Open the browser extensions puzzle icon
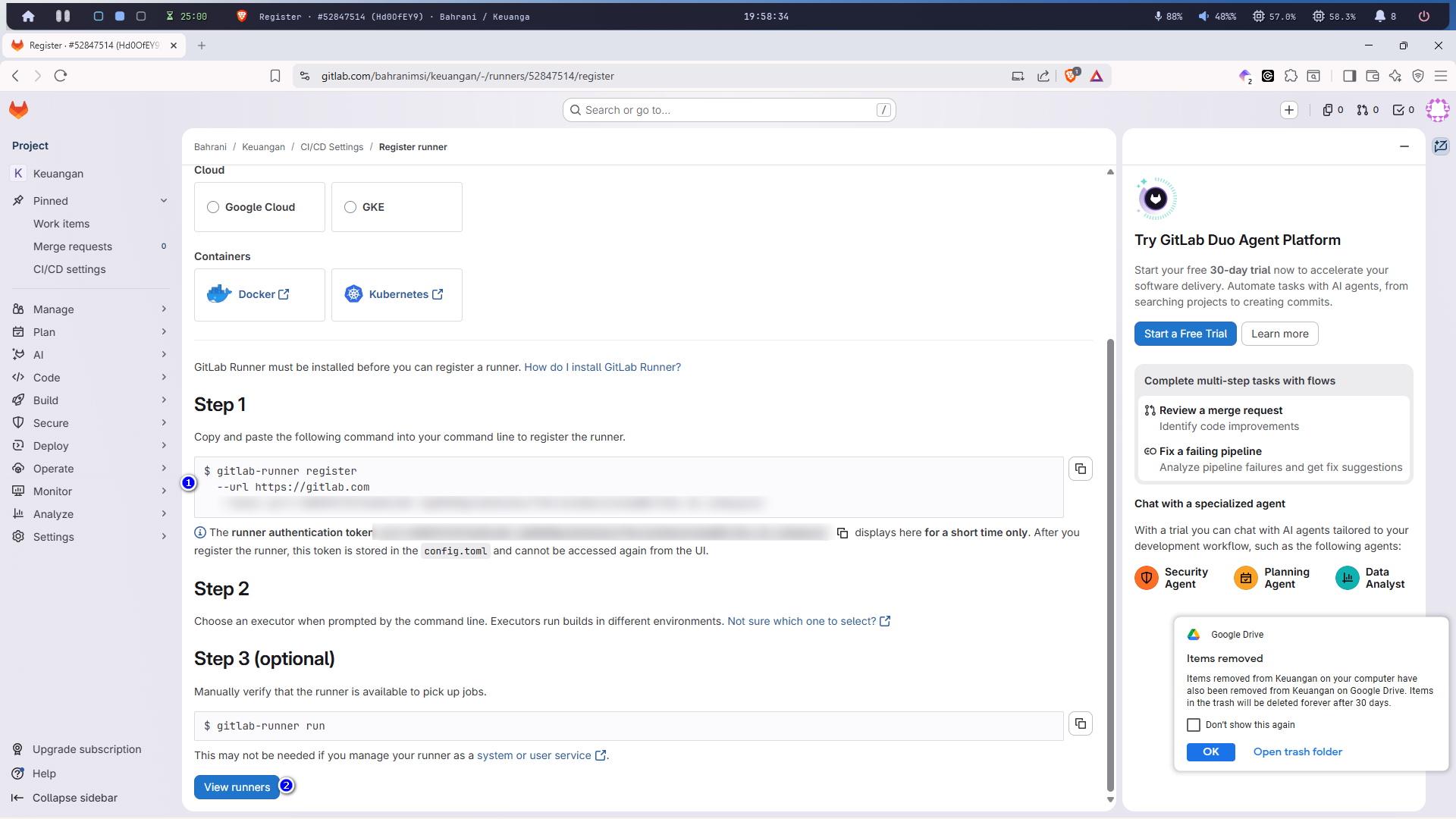 point(1291,76)
